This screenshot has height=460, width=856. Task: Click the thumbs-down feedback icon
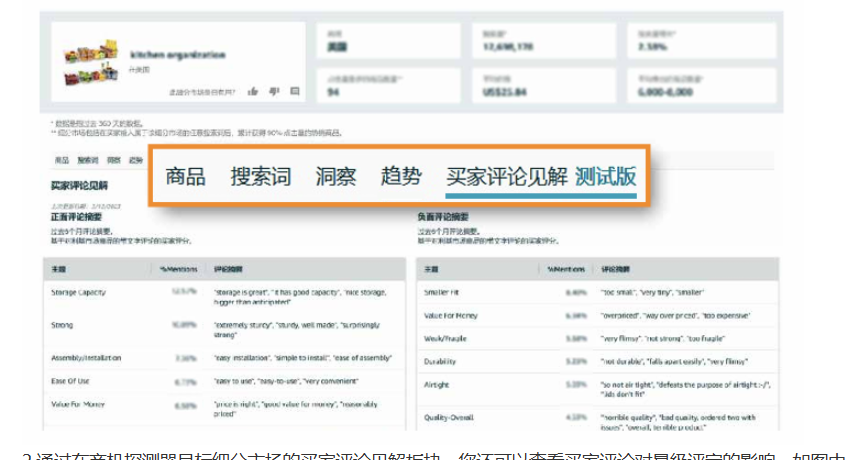click(274, 91)
